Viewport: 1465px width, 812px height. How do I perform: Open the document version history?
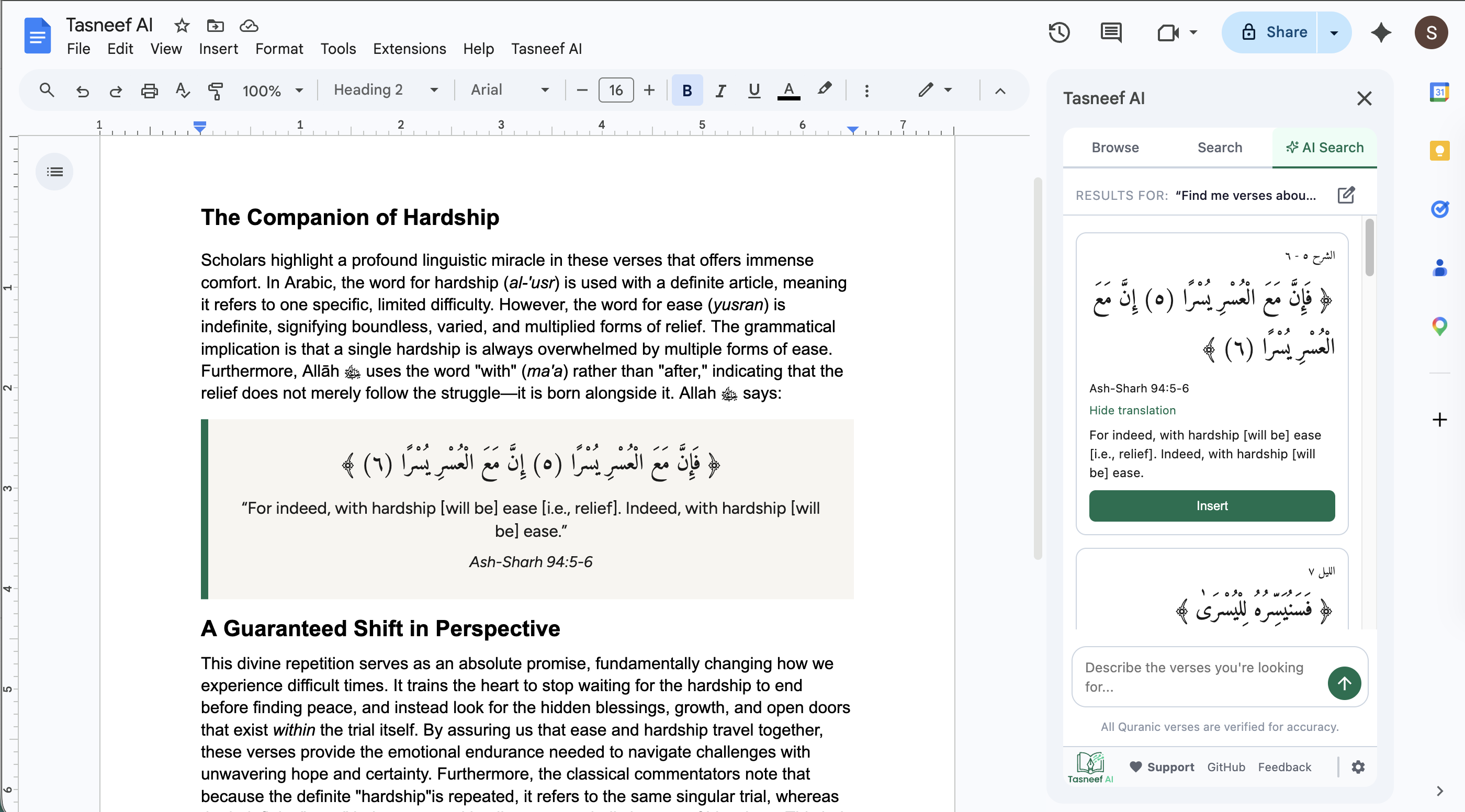tap(1059, 32)
